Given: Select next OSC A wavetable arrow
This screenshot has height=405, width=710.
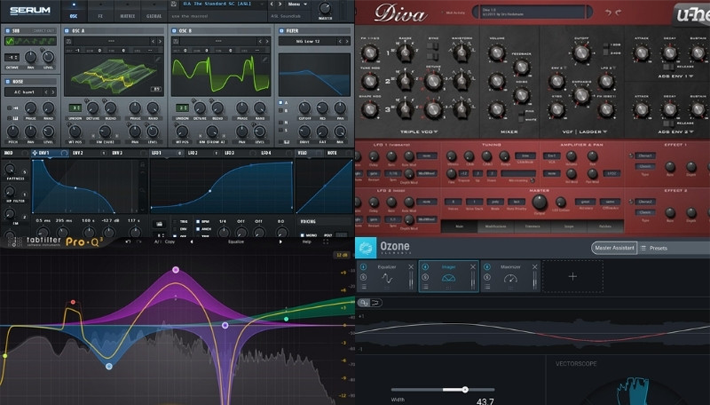Looking at the screenshot, I should tap(160, 41).
